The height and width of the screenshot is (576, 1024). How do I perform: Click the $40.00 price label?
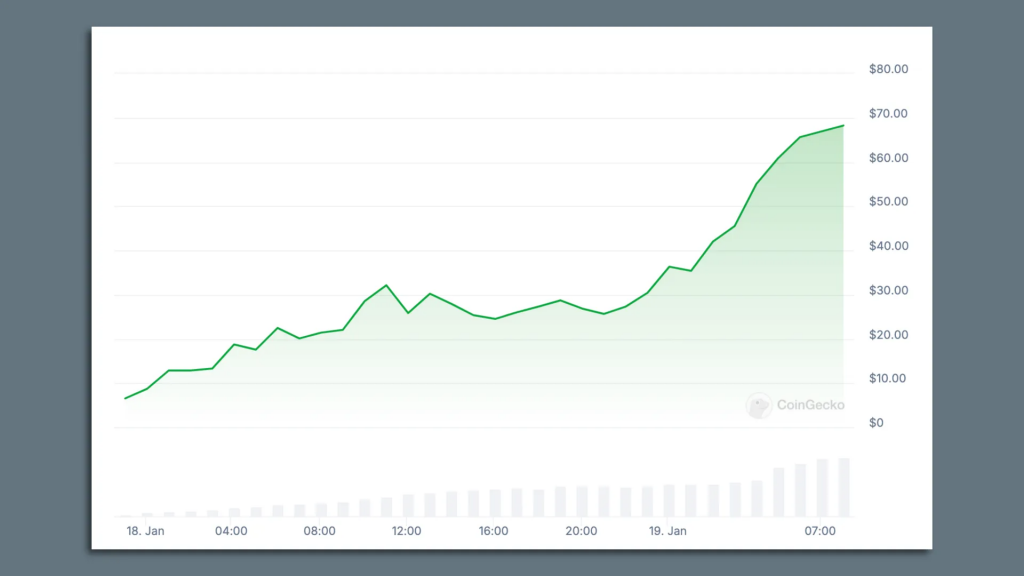[x=888, y=246]
